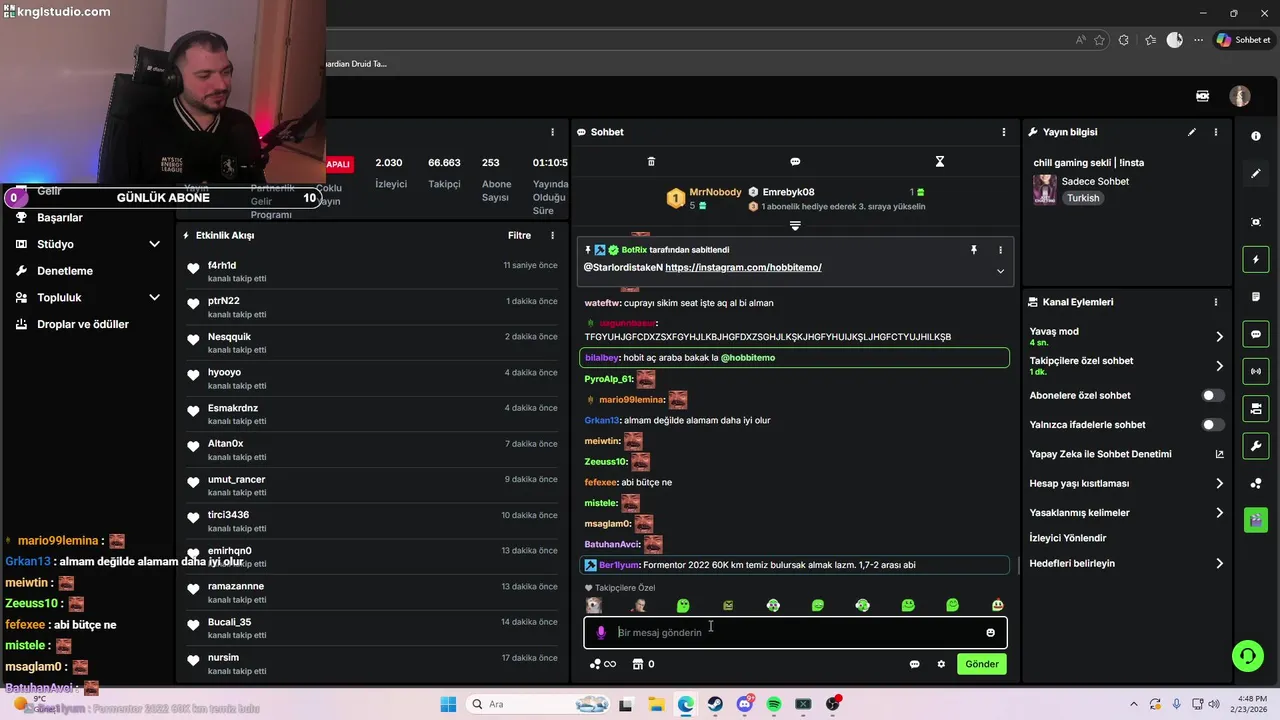Image resolution: width=1280 pixels, height=720 pixels.
Task: Click the trash icon in chat header
Action: 651,161
